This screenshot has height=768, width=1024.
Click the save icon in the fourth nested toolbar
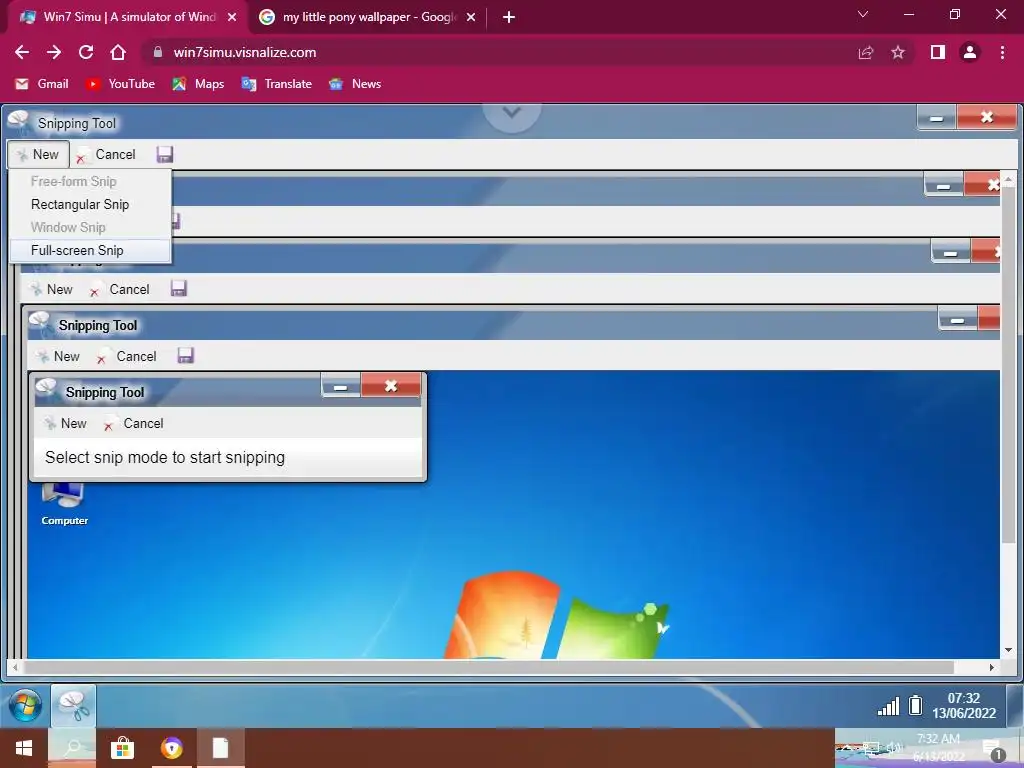click(185, 355)
